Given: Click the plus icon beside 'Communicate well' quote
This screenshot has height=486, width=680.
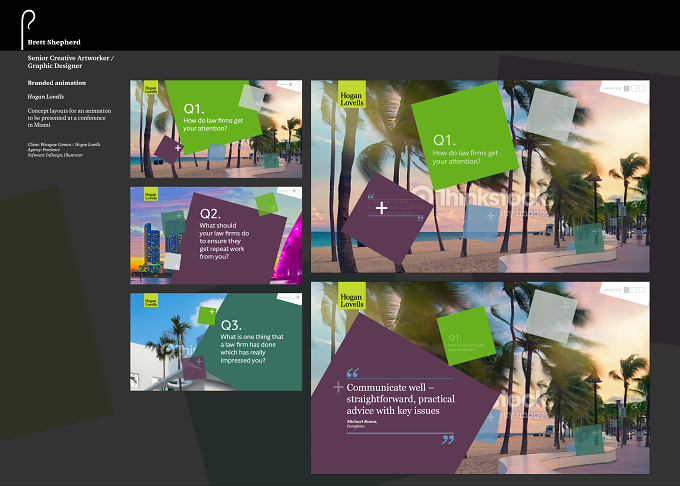Looking at the screenshot, I should pos(338,387).
